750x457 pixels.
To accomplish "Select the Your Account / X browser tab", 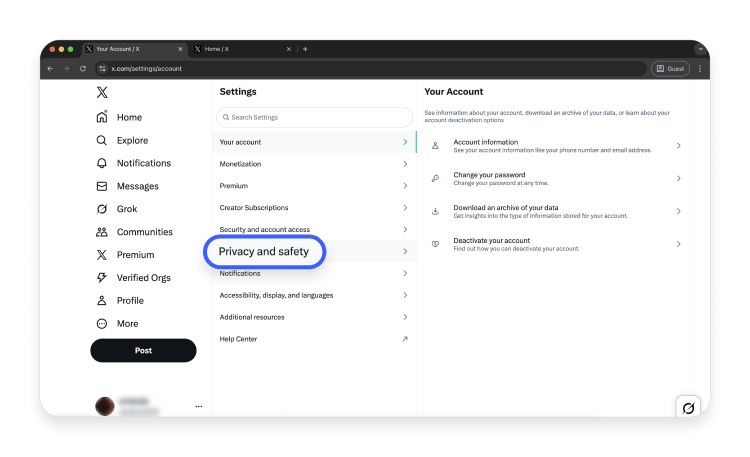I will click(132, 49).
